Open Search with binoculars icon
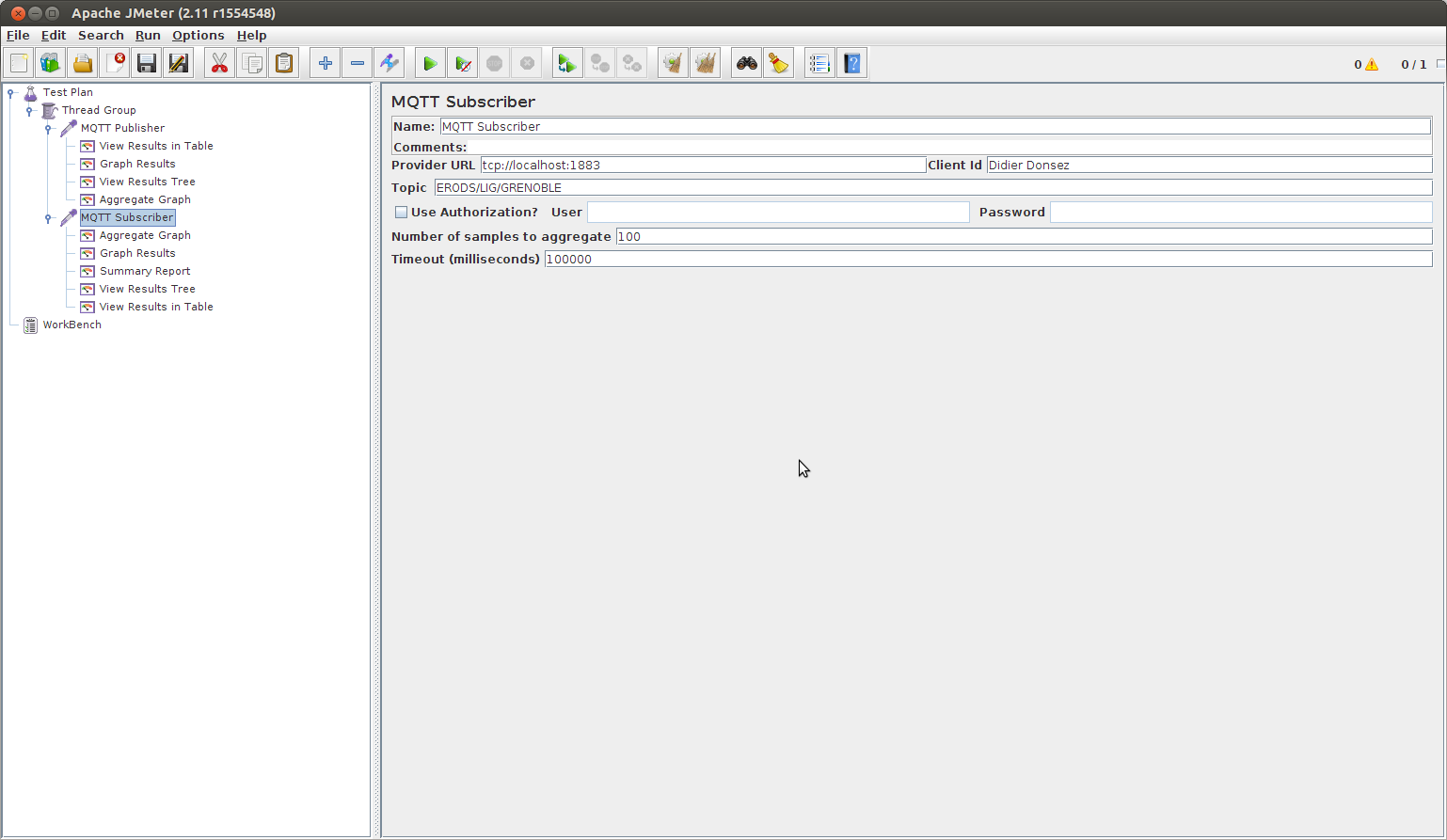Screen dimensions: 1447x840 click(x=747, y=64)
